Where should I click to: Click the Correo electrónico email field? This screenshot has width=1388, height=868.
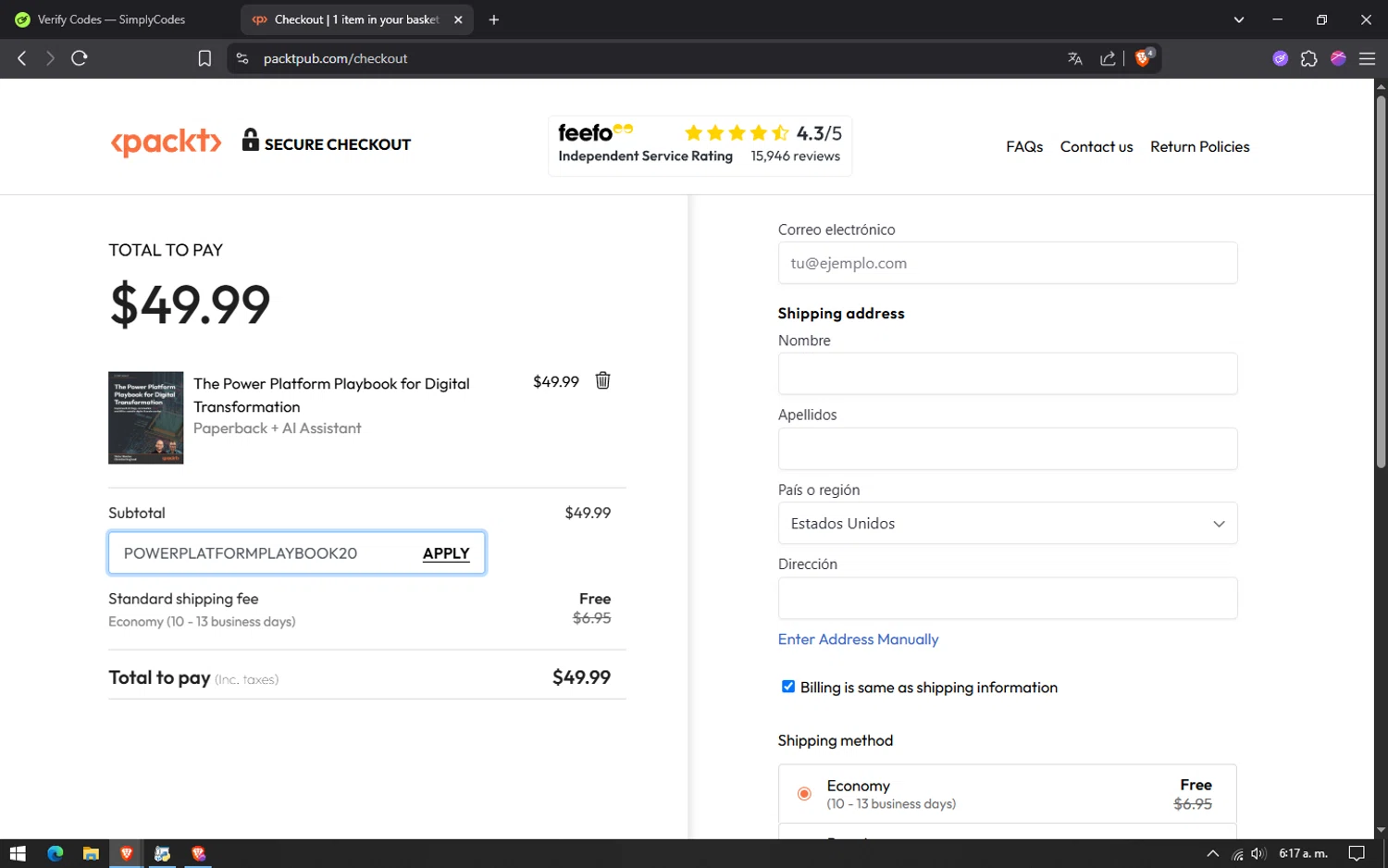[x=1008, y=263]
